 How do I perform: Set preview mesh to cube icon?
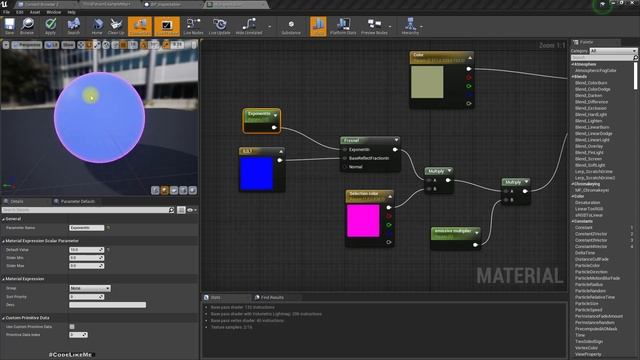coord(183,190)
